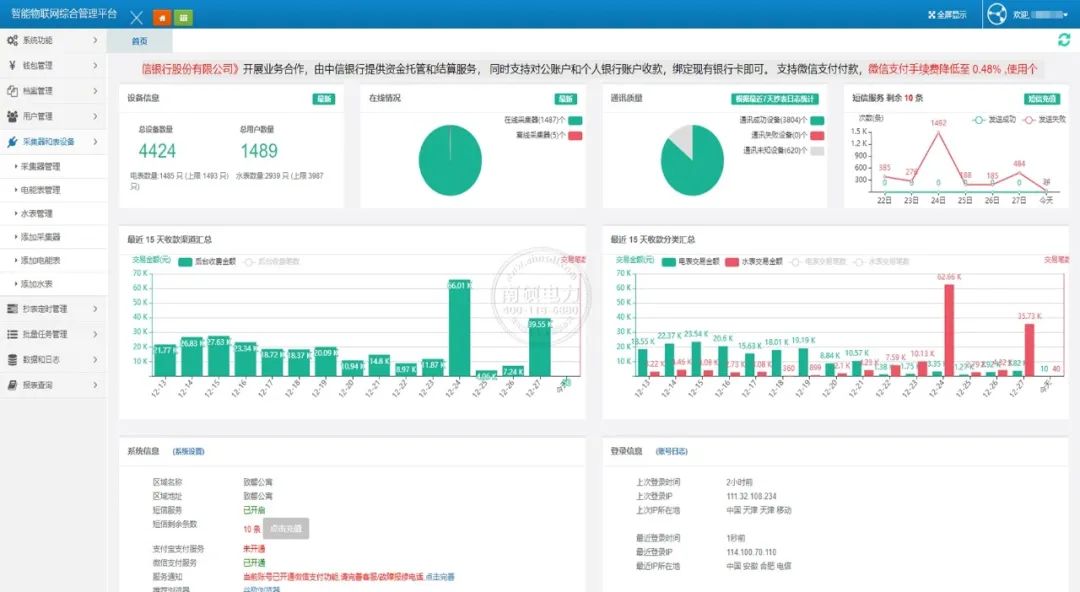Click the 12-24 bar in channel chart
The height and width of the screenshot is (592, 1080).
pyautogui.click(x=459, y=330)
